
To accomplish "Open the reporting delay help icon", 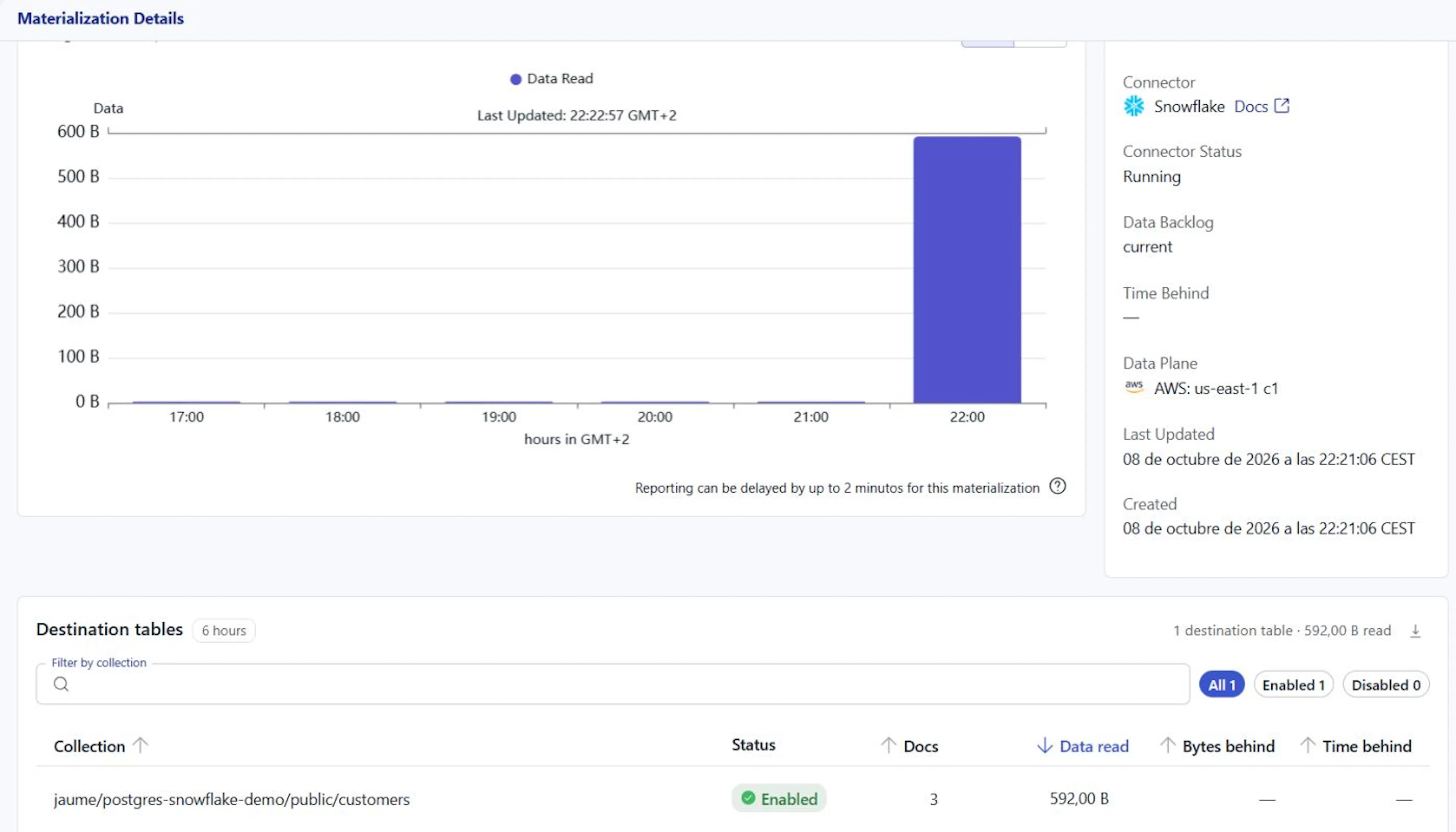I will point(1057,486).
